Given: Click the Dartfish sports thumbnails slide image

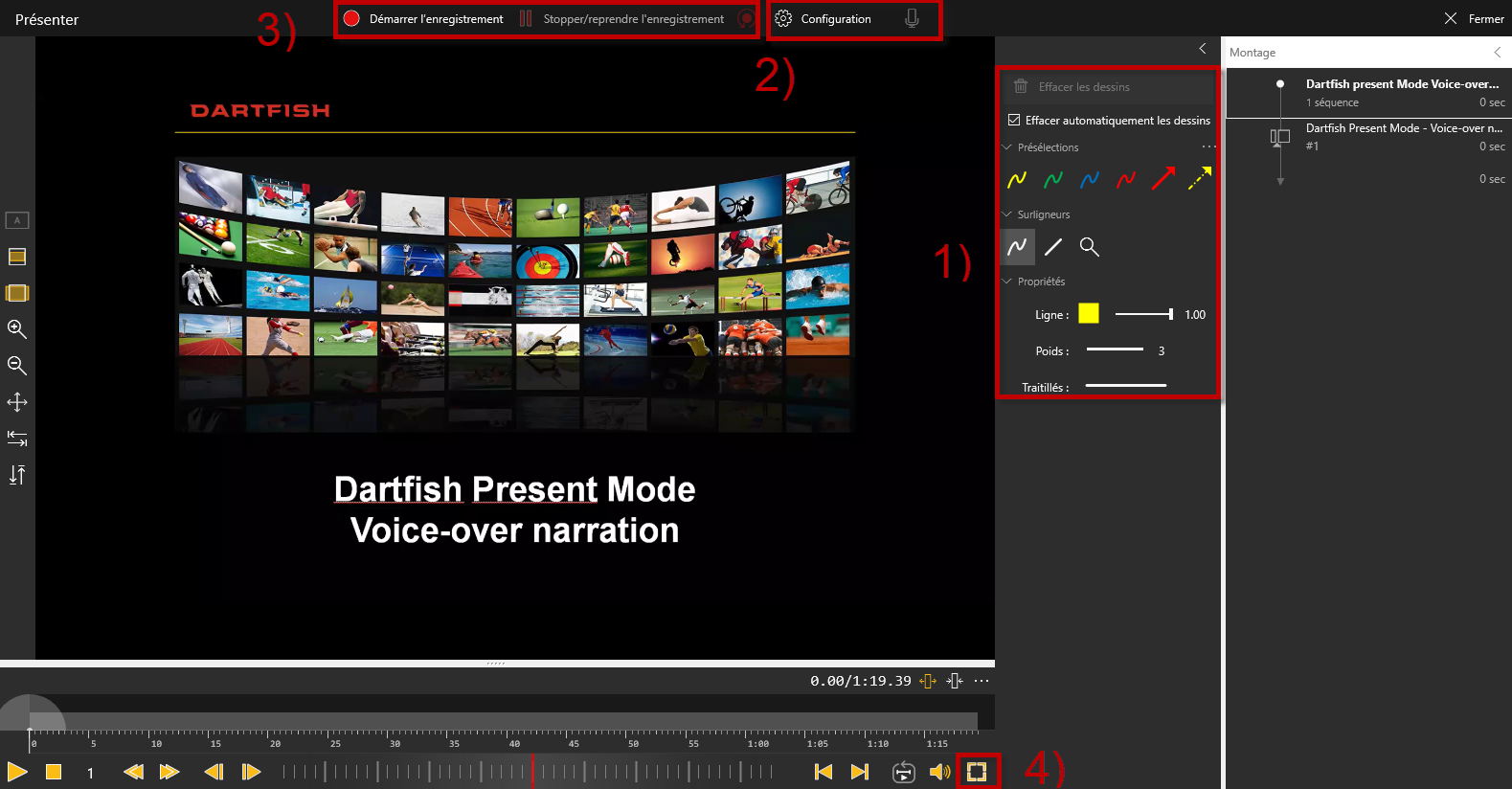Looking at the screenshot, I should coord(514,294).
